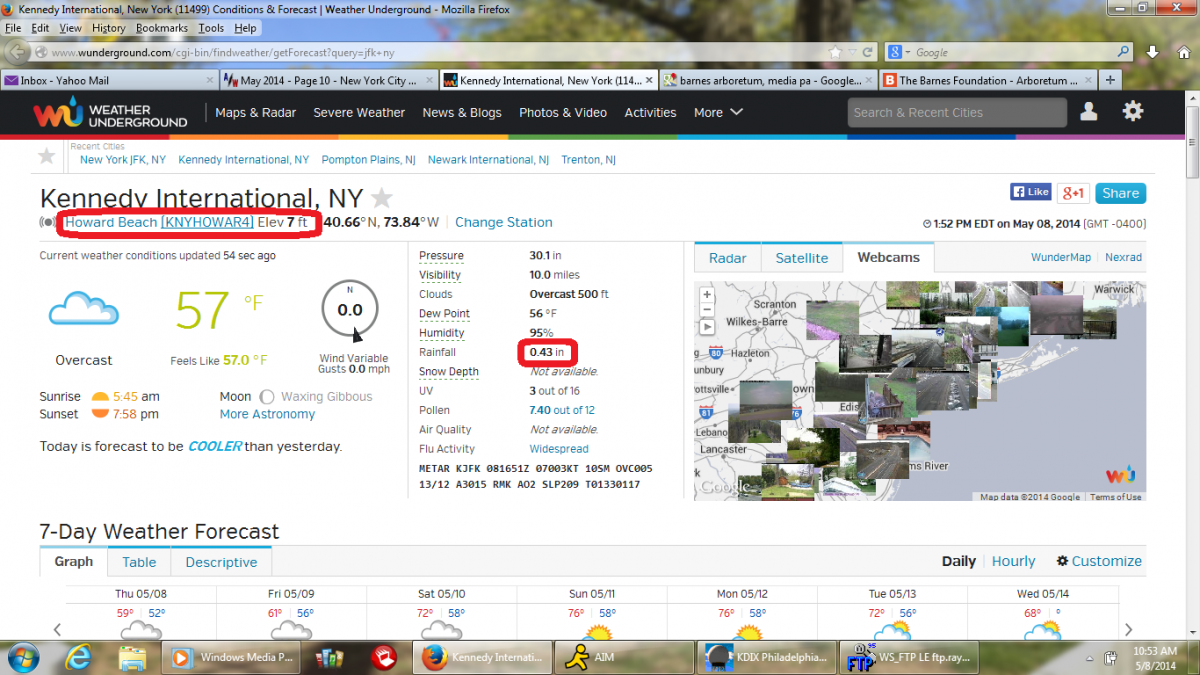Click the Change Station link
The height and width of the screenshot is (675, 1200).
[x=503, y=222]
